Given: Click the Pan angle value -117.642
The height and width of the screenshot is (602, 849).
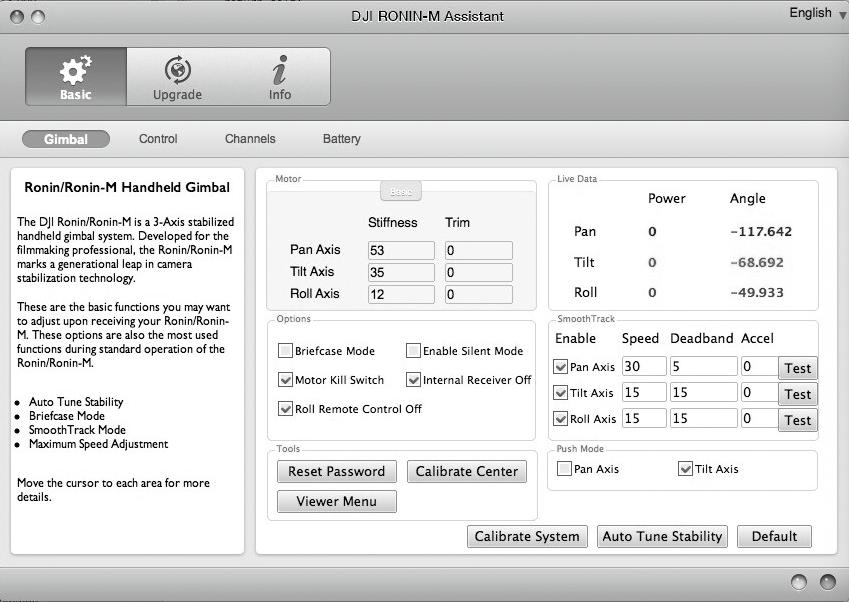Looking at the screenshot, I should (x=761, y=232).
